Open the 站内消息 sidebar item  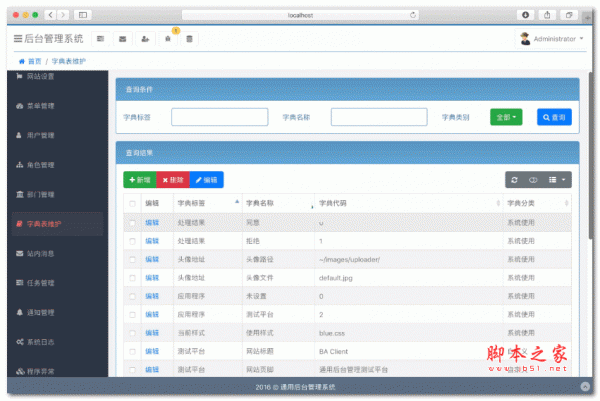(x=57, y=253)
